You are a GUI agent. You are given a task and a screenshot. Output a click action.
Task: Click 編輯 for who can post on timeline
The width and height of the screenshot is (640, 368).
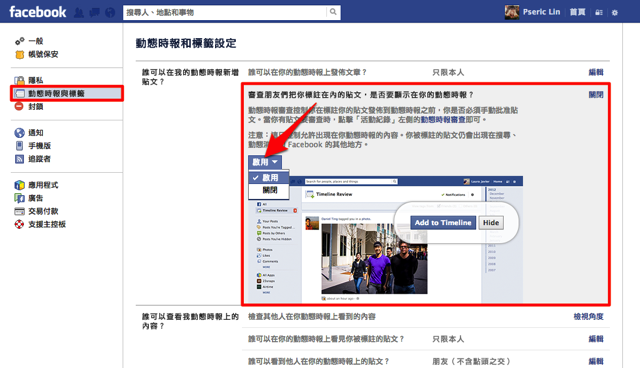[x=596, y=72]
